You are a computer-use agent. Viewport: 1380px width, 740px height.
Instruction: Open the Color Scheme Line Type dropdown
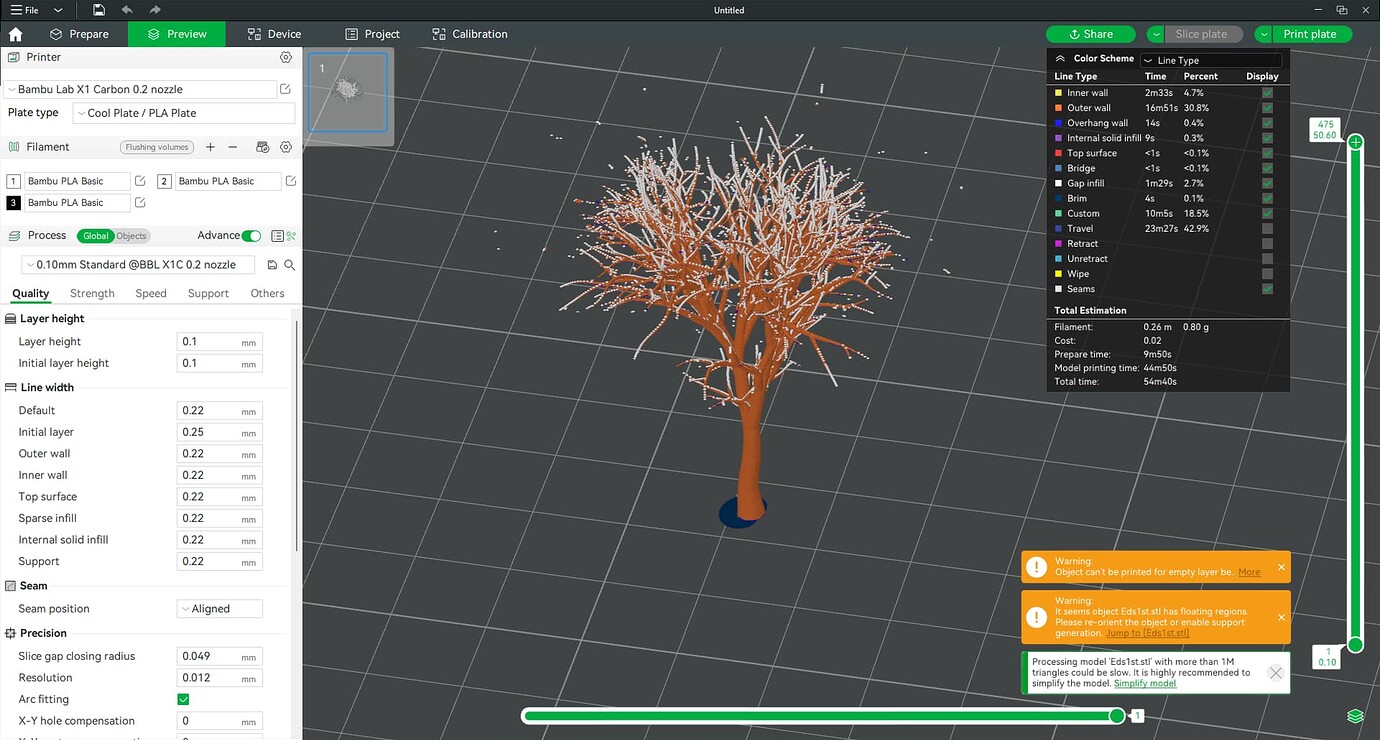1212,60
